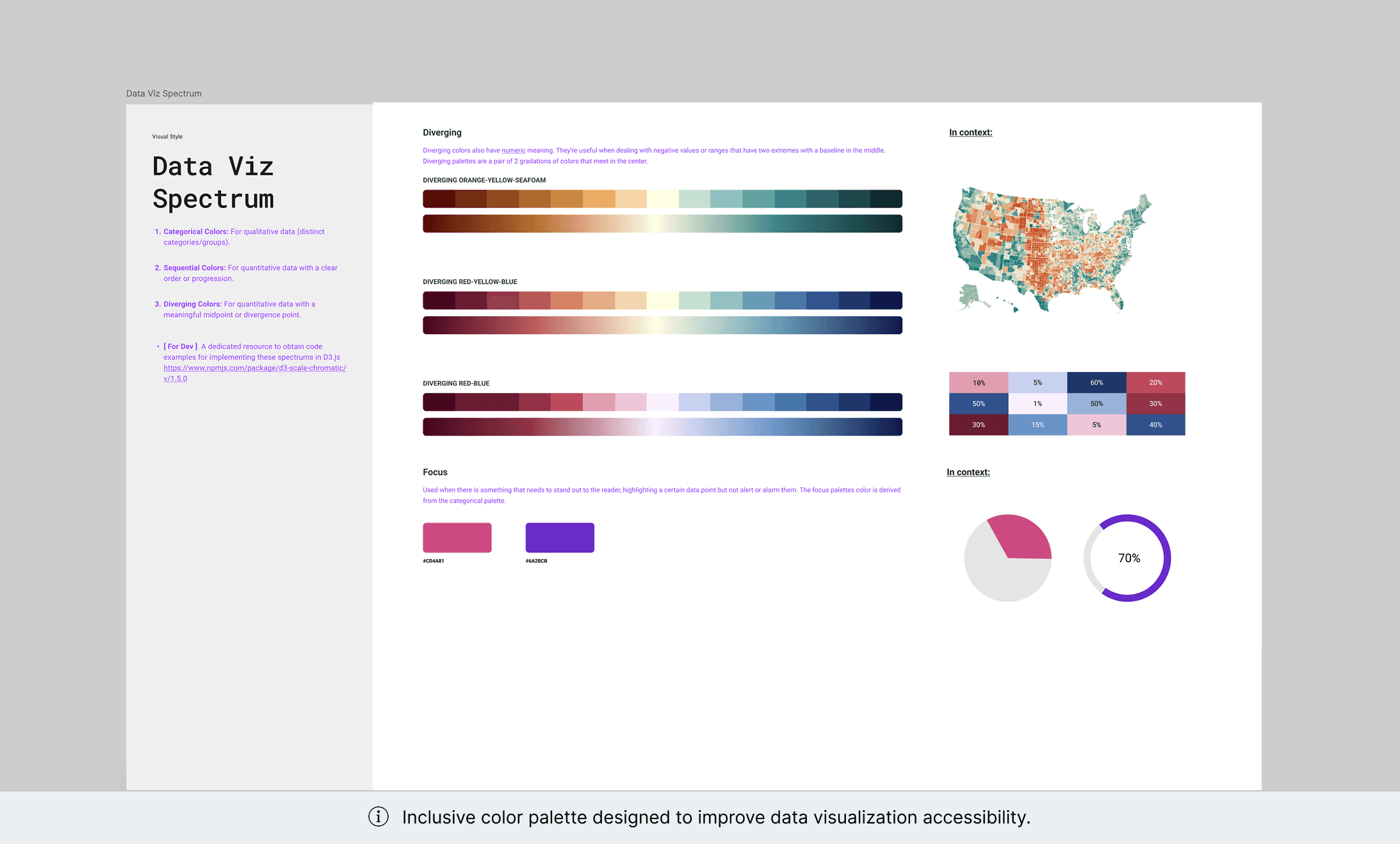Select the dark maroon '30%' heatmap cell
The image size is (1400, 844).
[979, 425]
